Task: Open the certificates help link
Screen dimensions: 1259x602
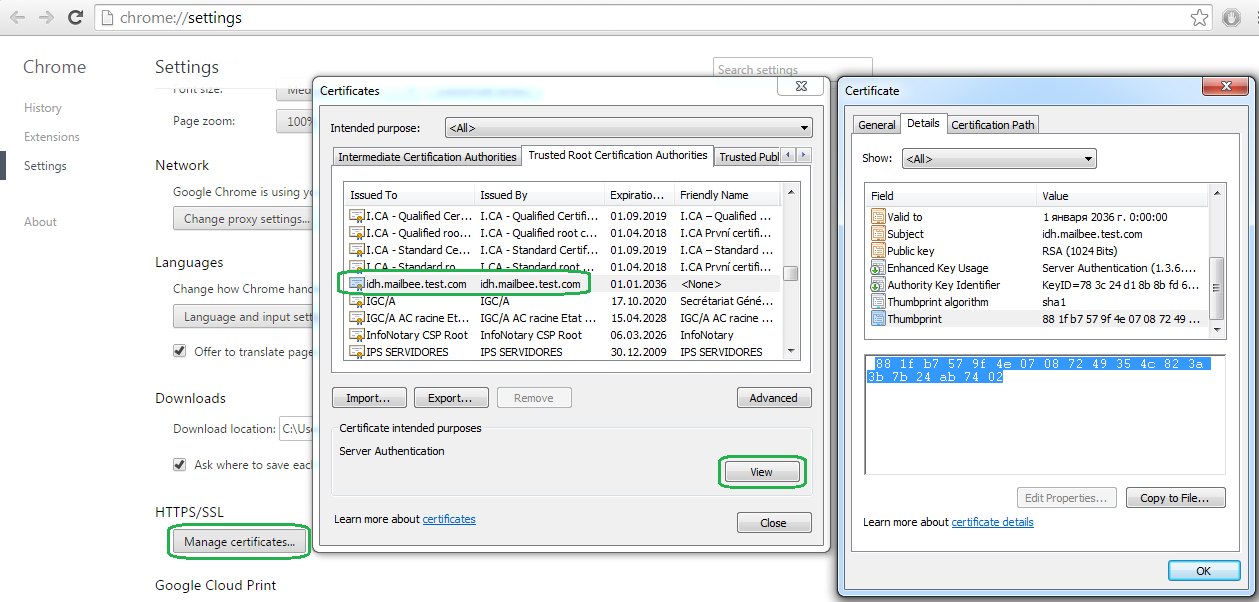Action: 449,519
